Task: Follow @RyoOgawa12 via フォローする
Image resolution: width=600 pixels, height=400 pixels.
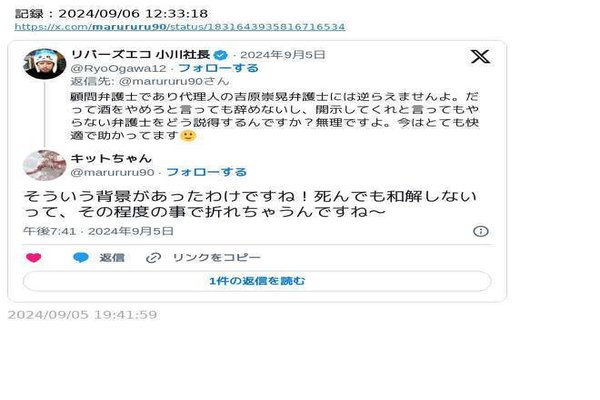Action: pyautogui.click(x=218, y=68)
